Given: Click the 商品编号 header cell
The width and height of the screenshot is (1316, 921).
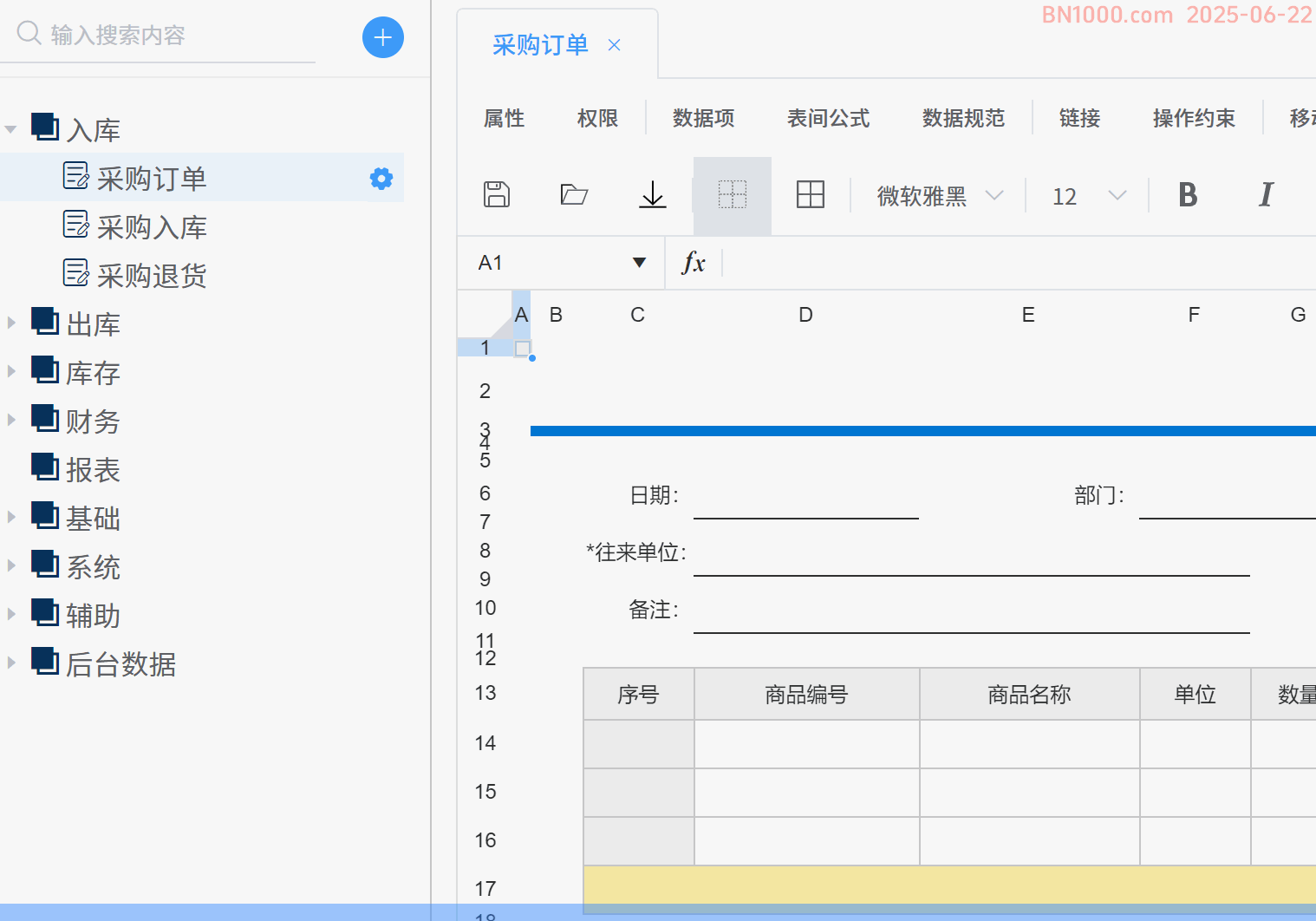Looking at the screenshot, I should click(806, 694).
